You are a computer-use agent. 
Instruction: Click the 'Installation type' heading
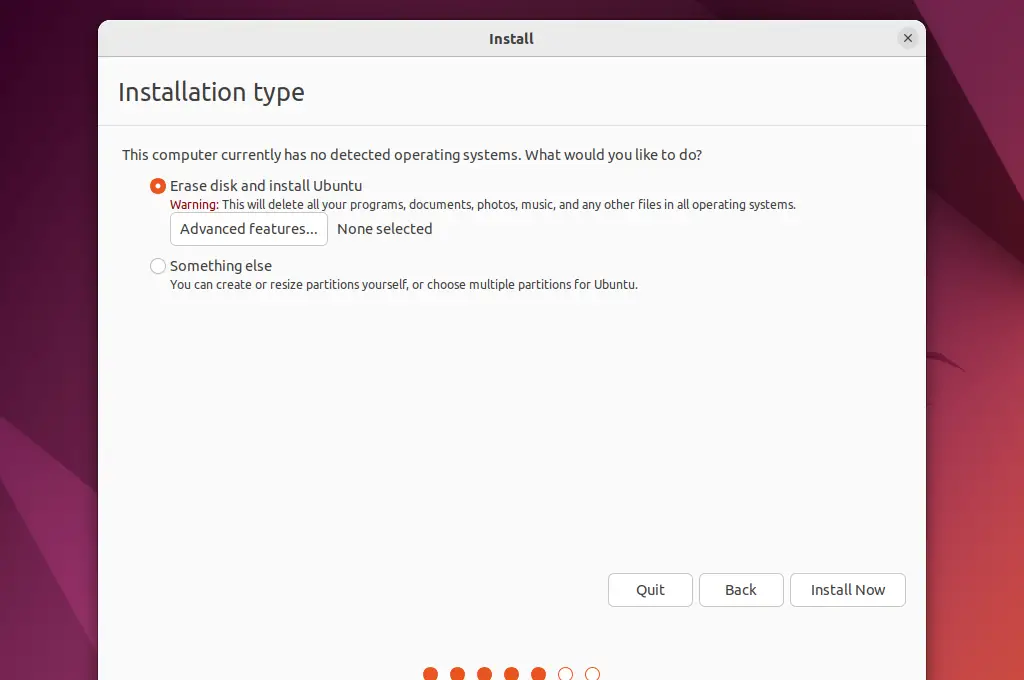click(211, 92)
